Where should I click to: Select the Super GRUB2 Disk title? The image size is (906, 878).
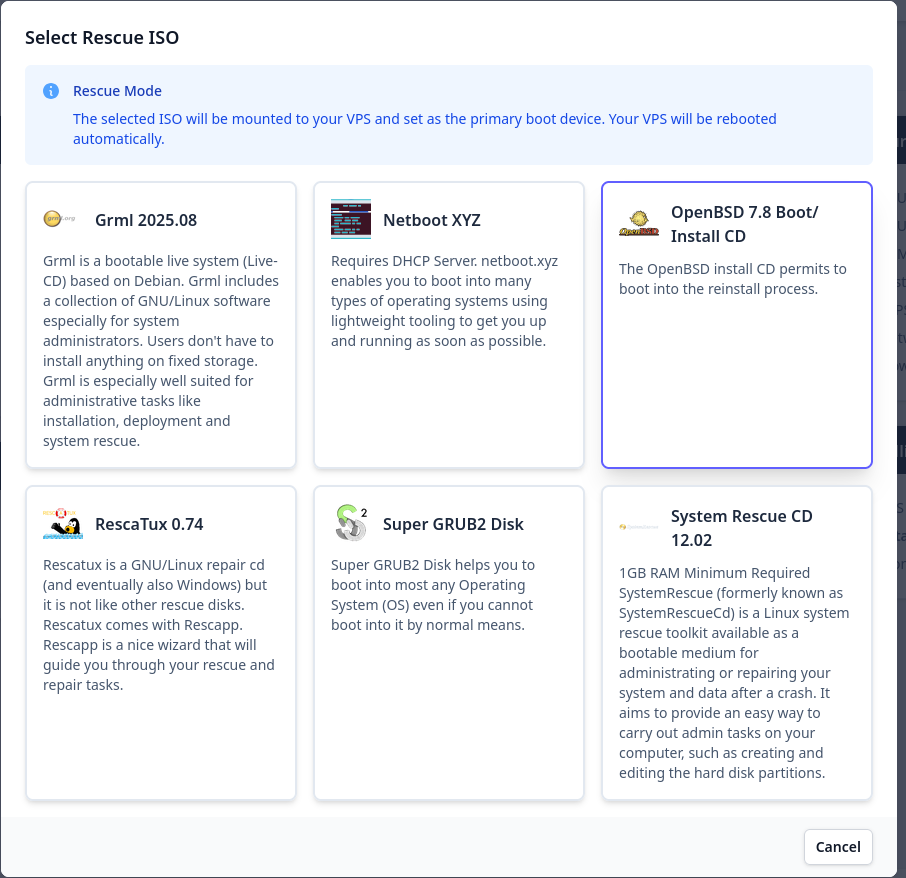[x=453, y=524]
